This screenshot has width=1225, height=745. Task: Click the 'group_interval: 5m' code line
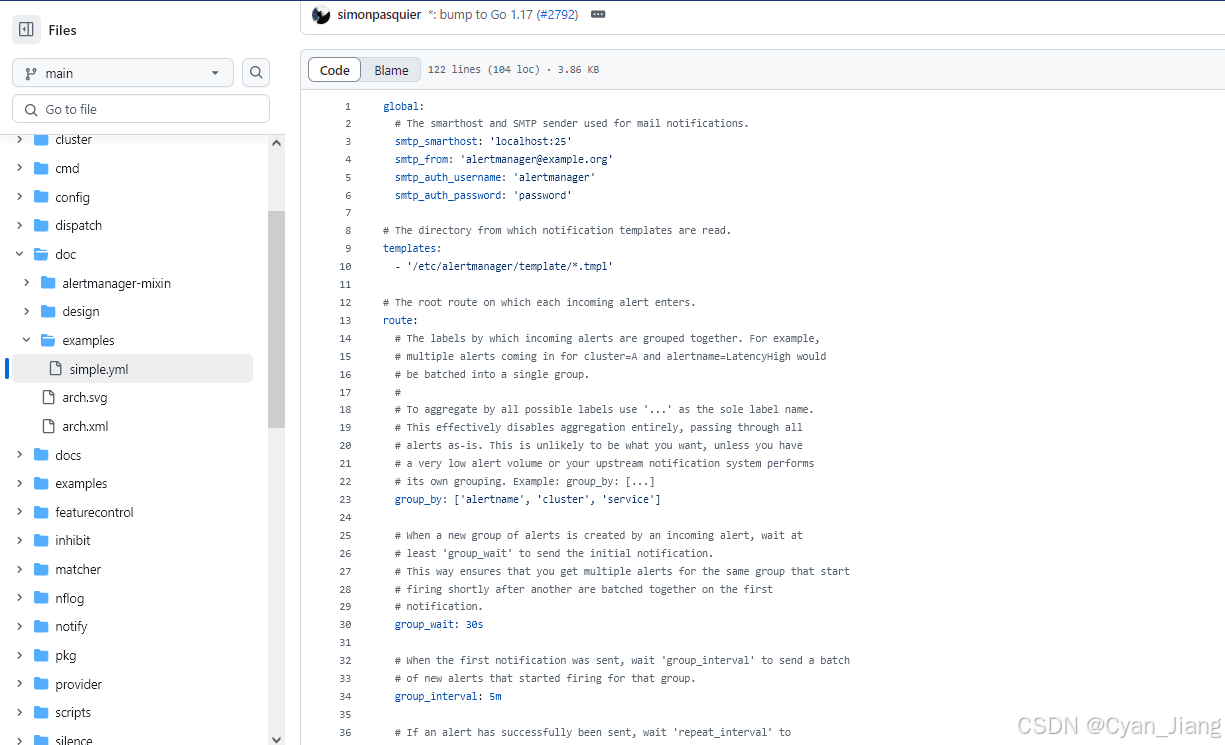coord(448,696)
